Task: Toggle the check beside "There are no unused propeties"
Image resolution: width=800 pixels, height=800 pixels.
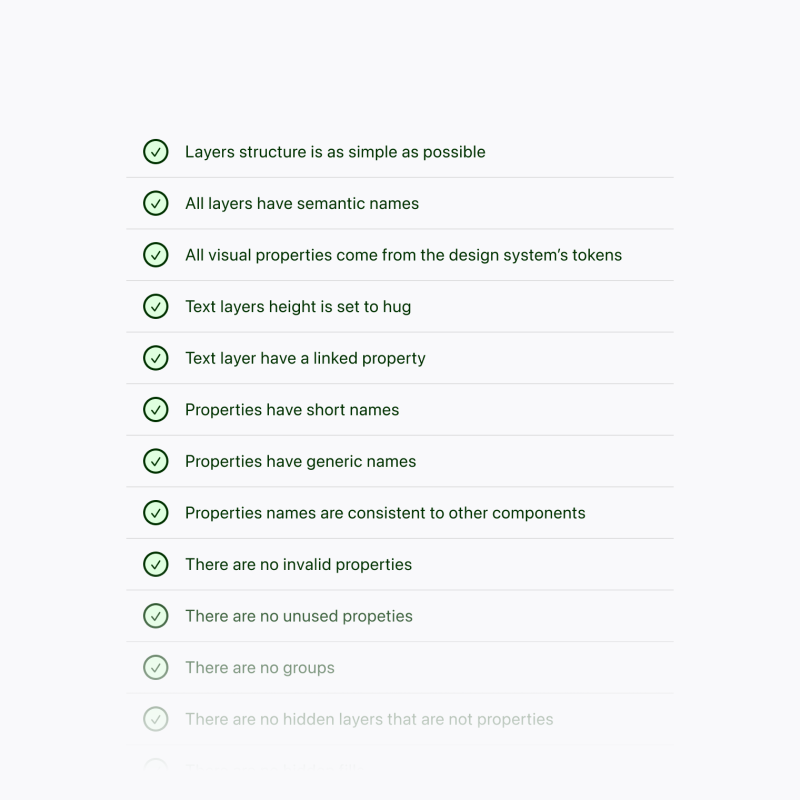Action: point(156,616)
